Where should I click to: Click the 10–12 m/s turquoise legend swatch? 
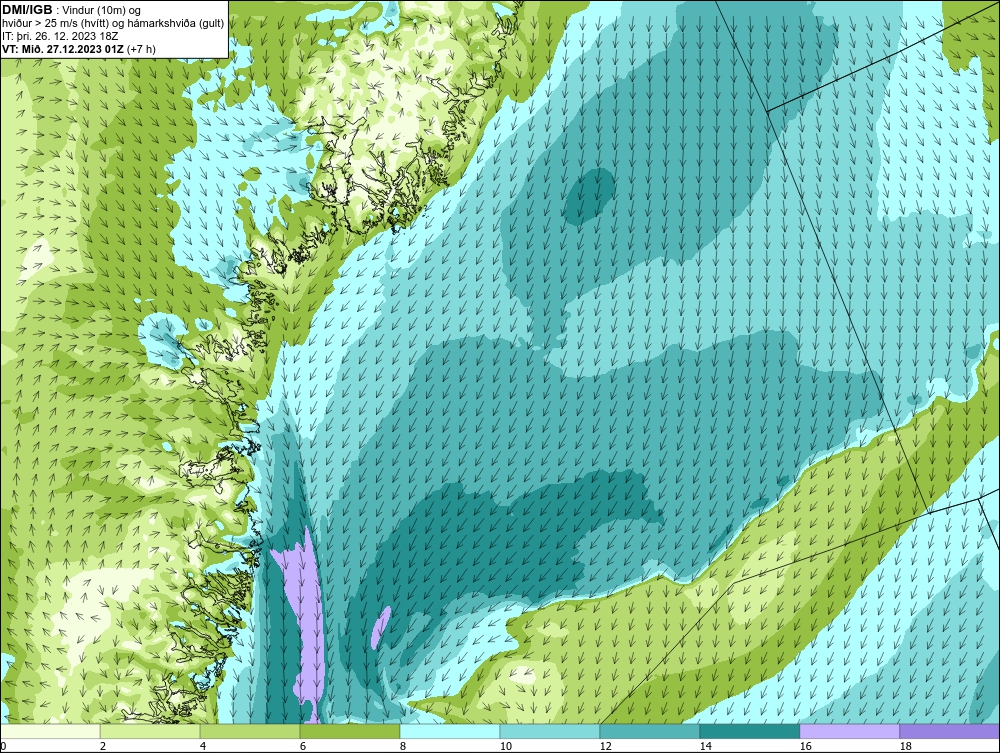click(x=550, y=731)
